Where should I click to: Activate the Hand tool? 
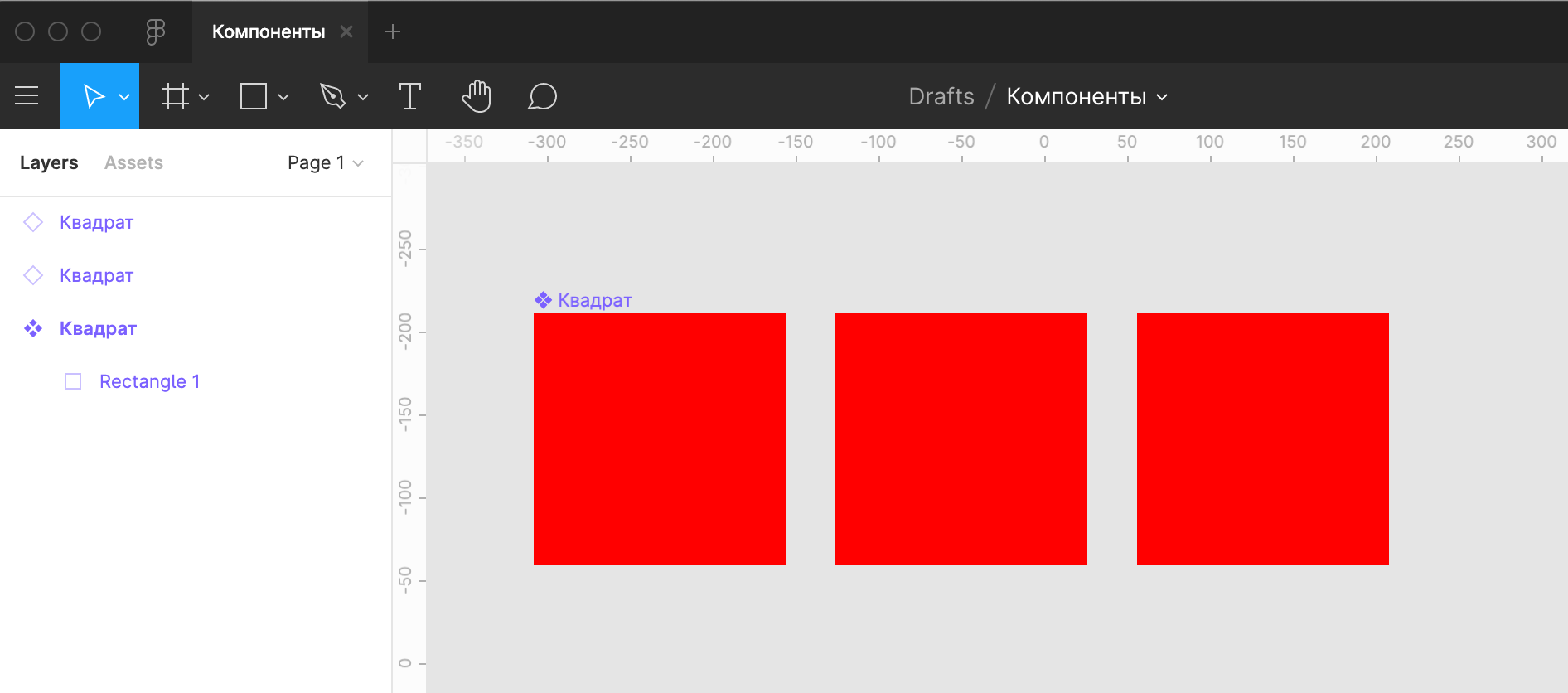point(477,96)
